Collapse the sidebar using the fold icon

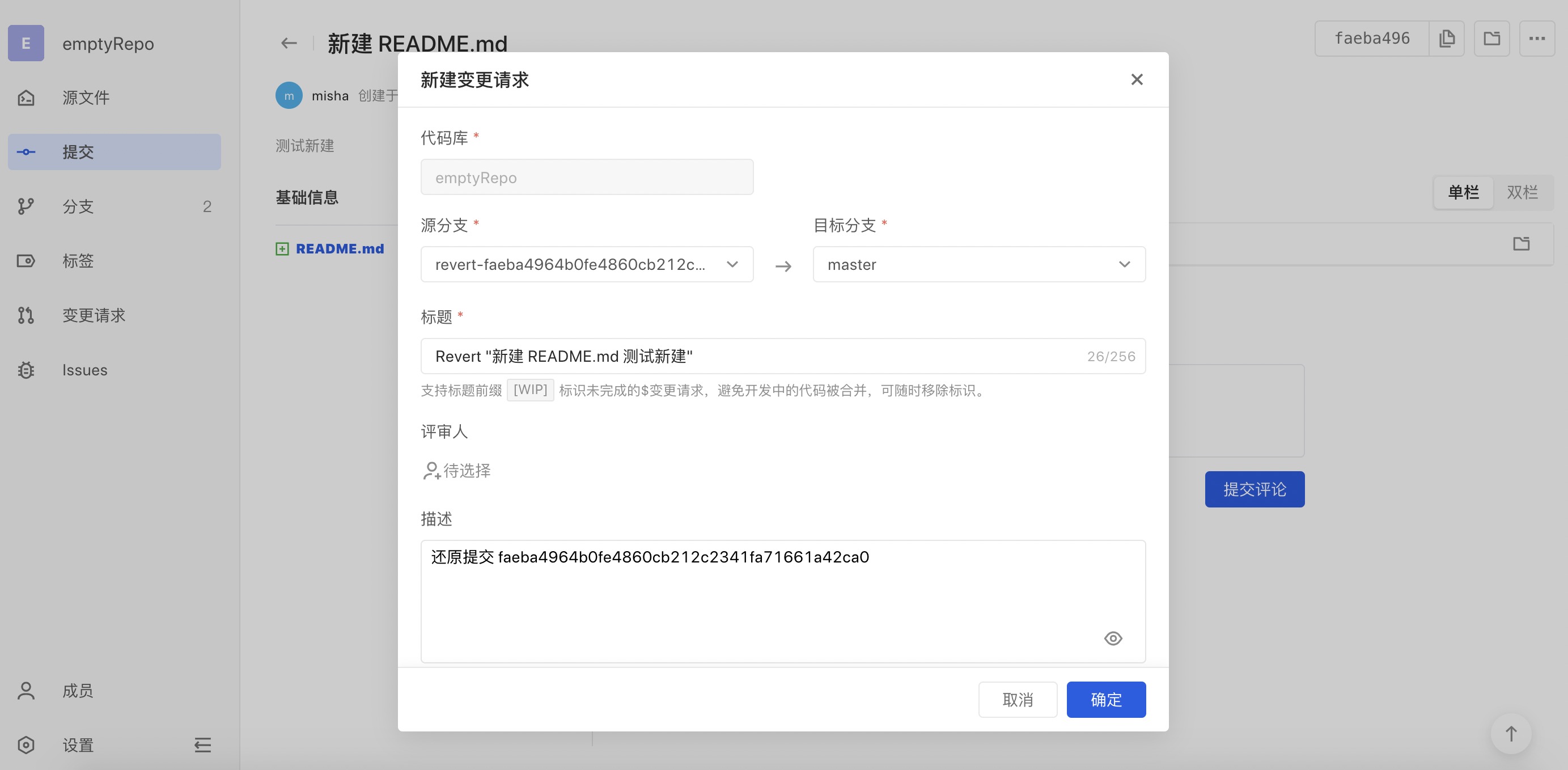tap(202, 744)
